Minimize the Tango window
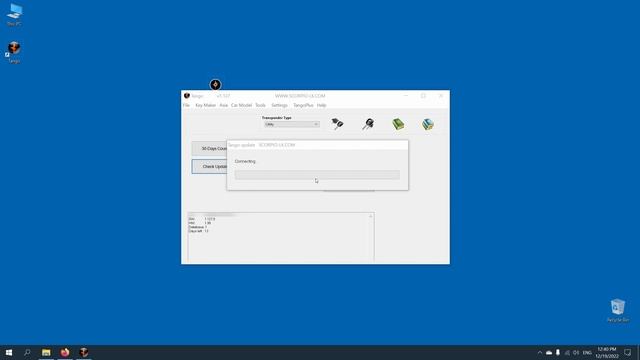640x360 pixels. click(x=406, y=96)
